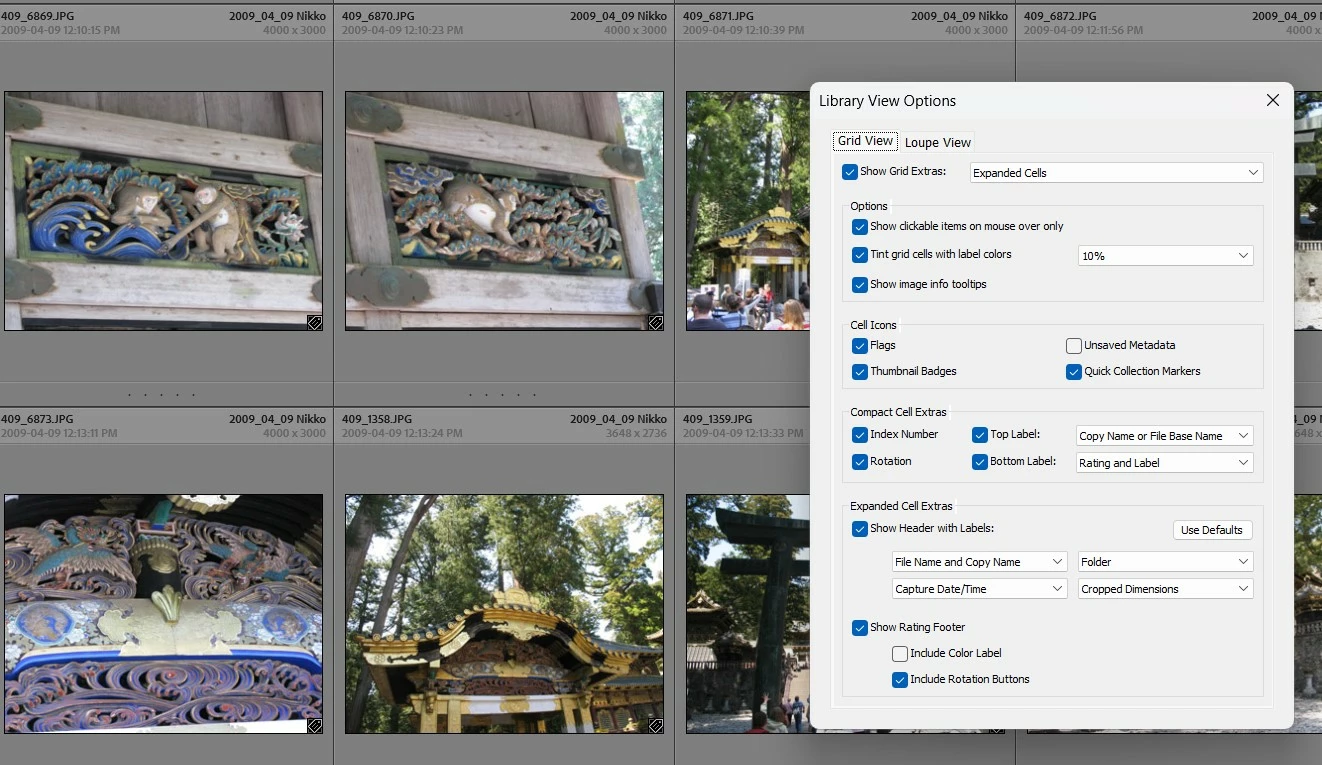Screen dimensions: 1322x765
Task: Toggle Thumbnail Badges checkbox
Action: 860,372
